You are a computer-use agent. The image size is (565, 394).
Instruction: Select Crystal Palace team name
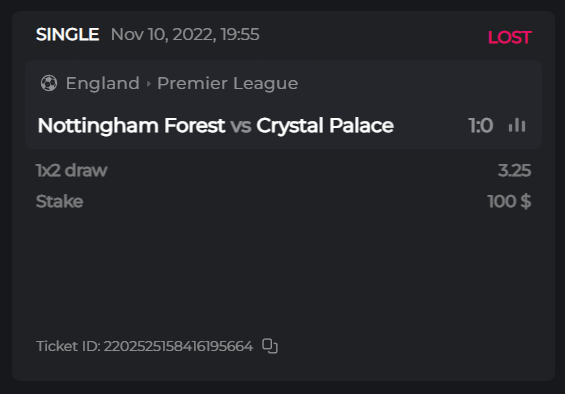pos(325,125)
